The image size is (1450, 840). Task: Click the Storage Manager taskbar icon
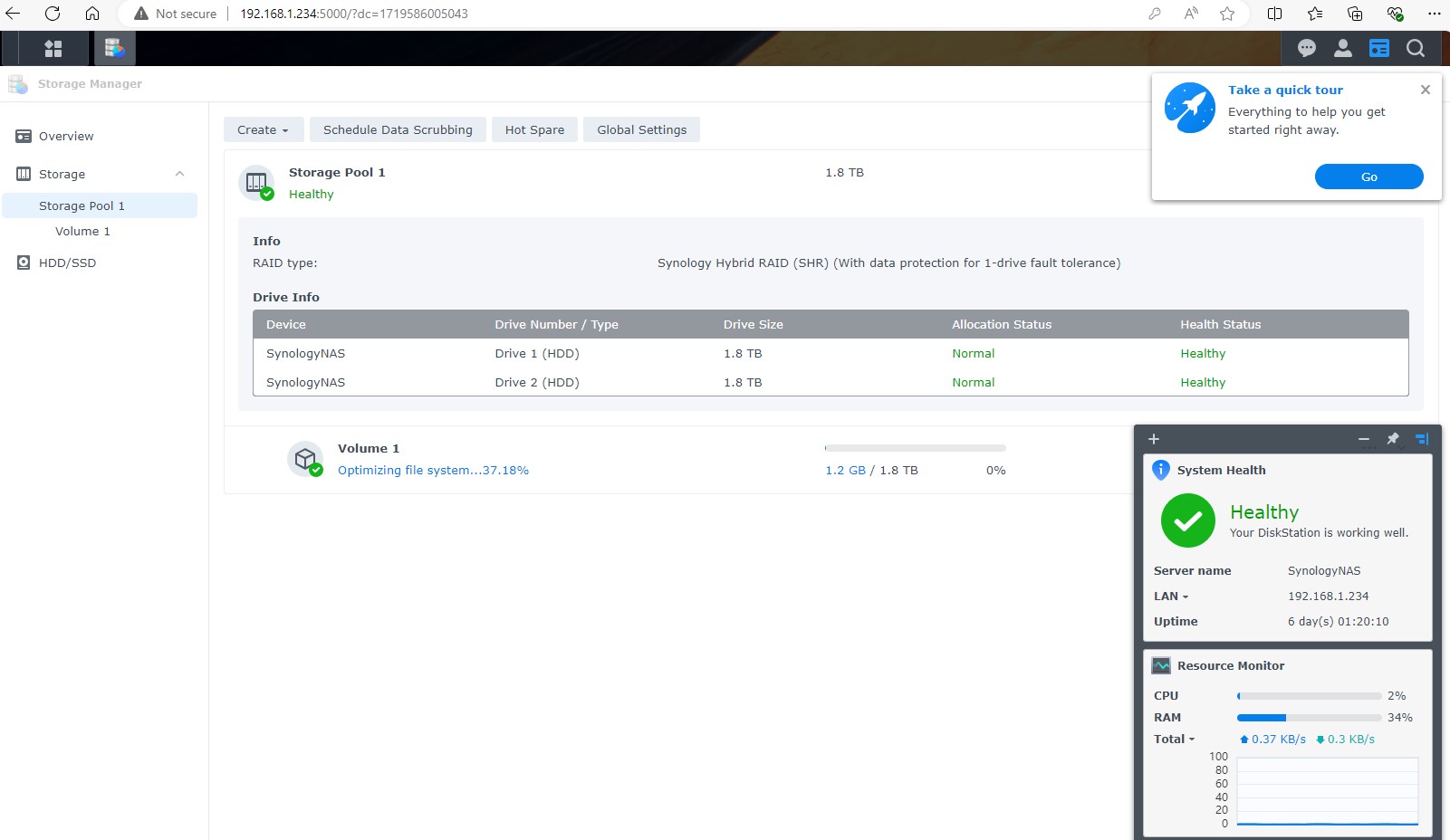click(114, 49)
